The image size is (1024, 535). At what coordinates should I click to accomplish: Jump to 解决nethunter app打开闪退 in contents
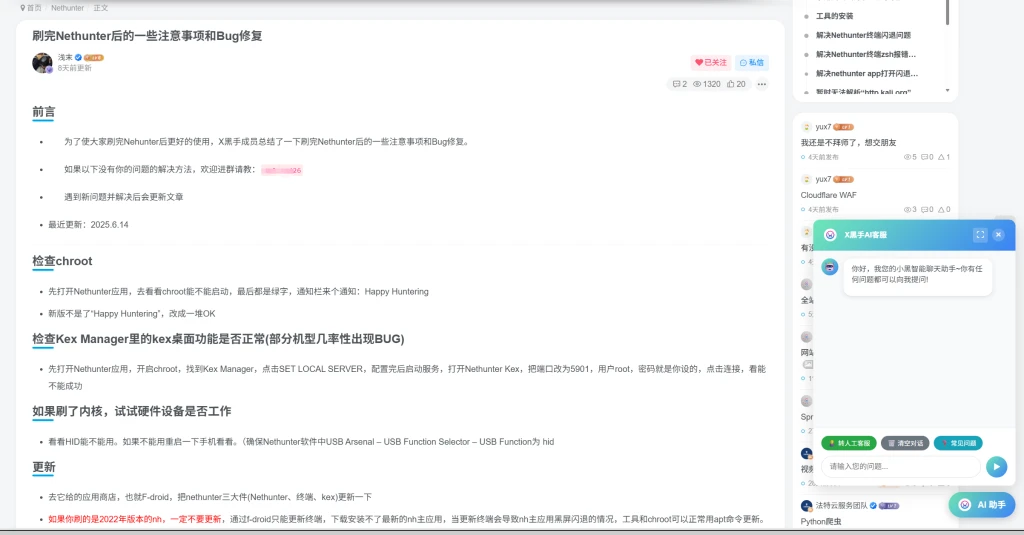click(867, 74)
